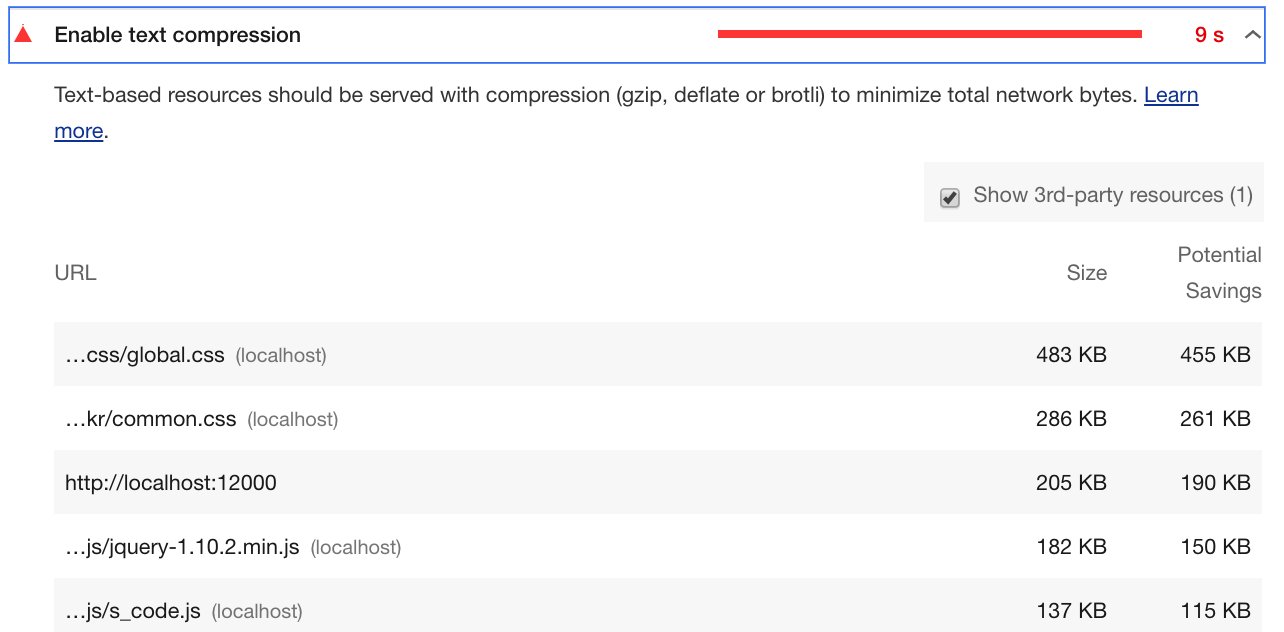Click the Enable text compression heading
This screenshot has width=1284, height=632.
(x=177, y=35)
